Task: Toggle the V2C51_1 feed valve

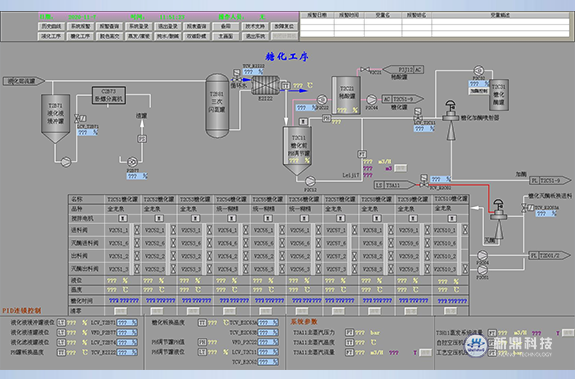Action: point(137,230)
